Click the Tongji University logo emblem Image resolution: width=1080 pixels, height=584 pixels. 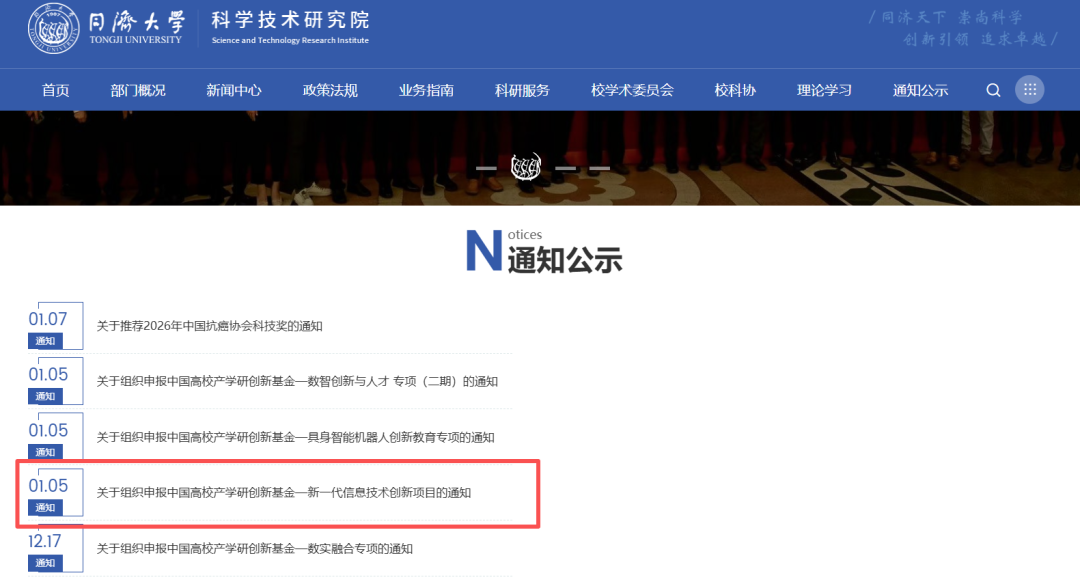[53, 29]
